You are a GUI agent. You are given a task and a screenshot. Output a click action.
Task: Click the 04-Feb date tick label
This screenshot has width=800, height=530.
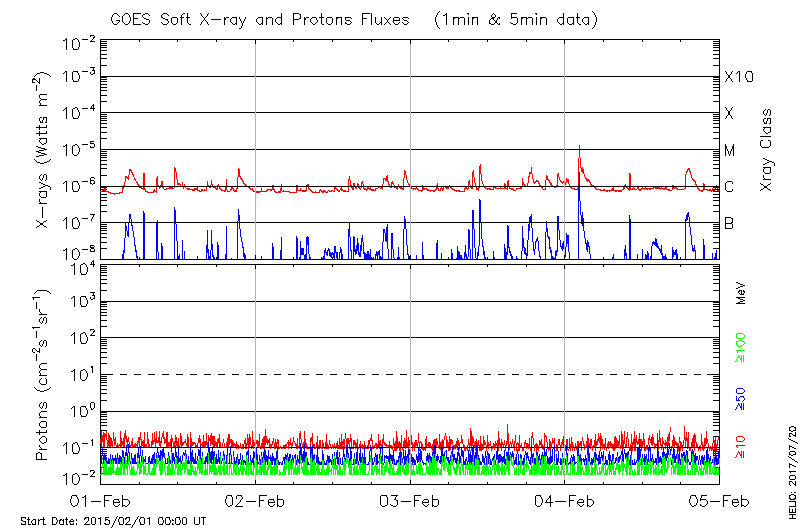(565, 502)
